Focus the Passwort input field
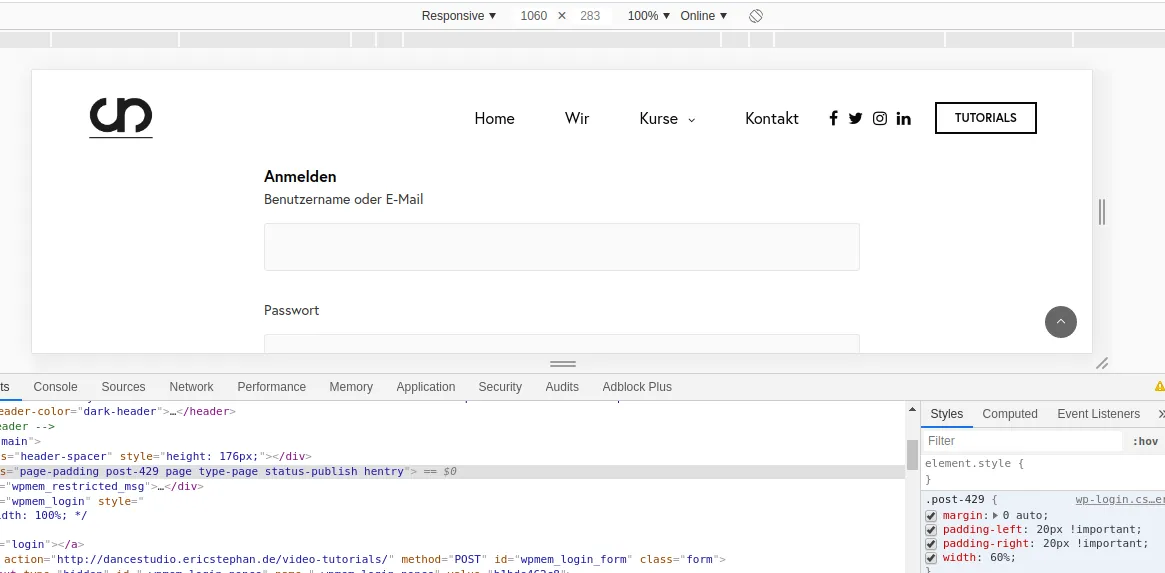Image resolution: width=1165 pixels, height=573 pixels. coord(562,343)
